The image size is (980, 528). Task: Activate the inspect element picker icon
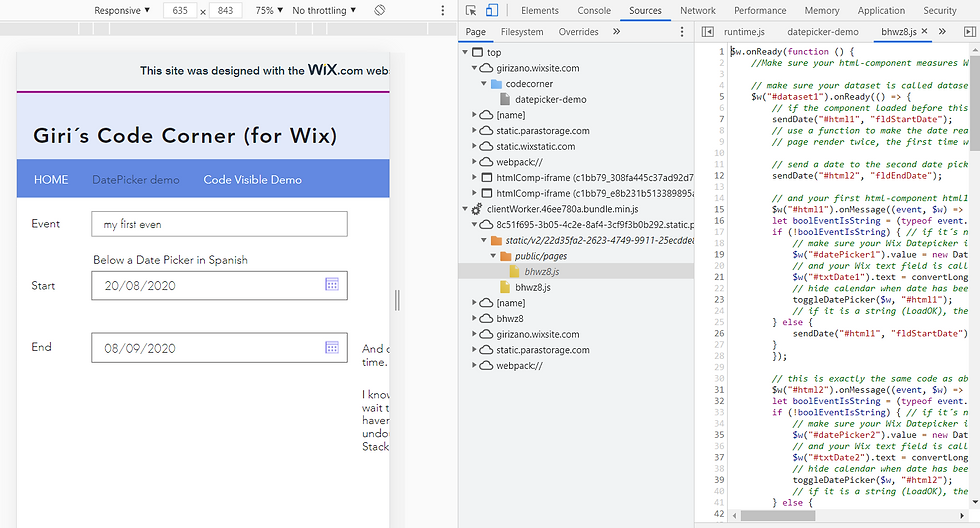[x=471, y=10]
